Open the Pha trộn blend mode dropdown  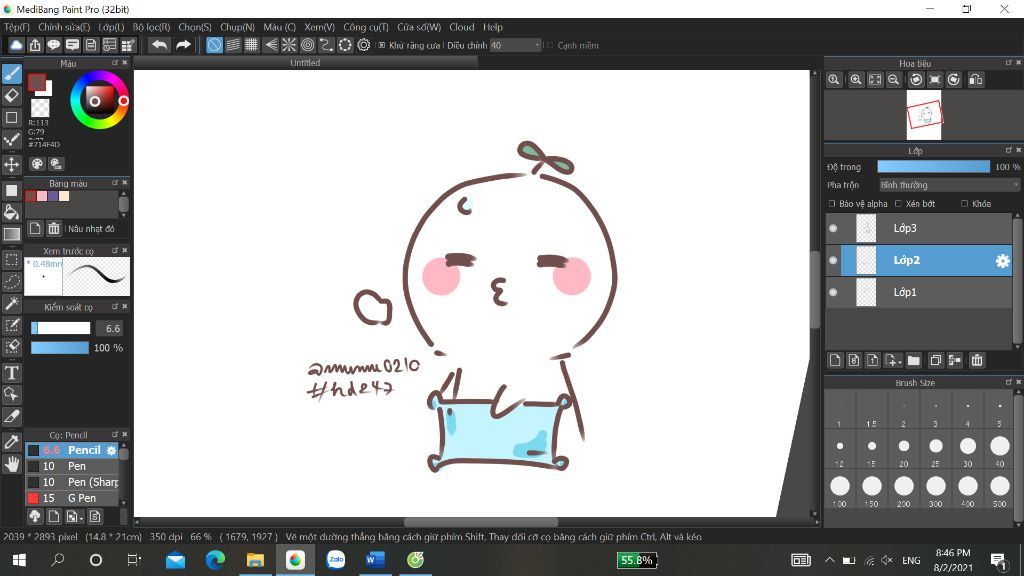[x=950, y=185]
